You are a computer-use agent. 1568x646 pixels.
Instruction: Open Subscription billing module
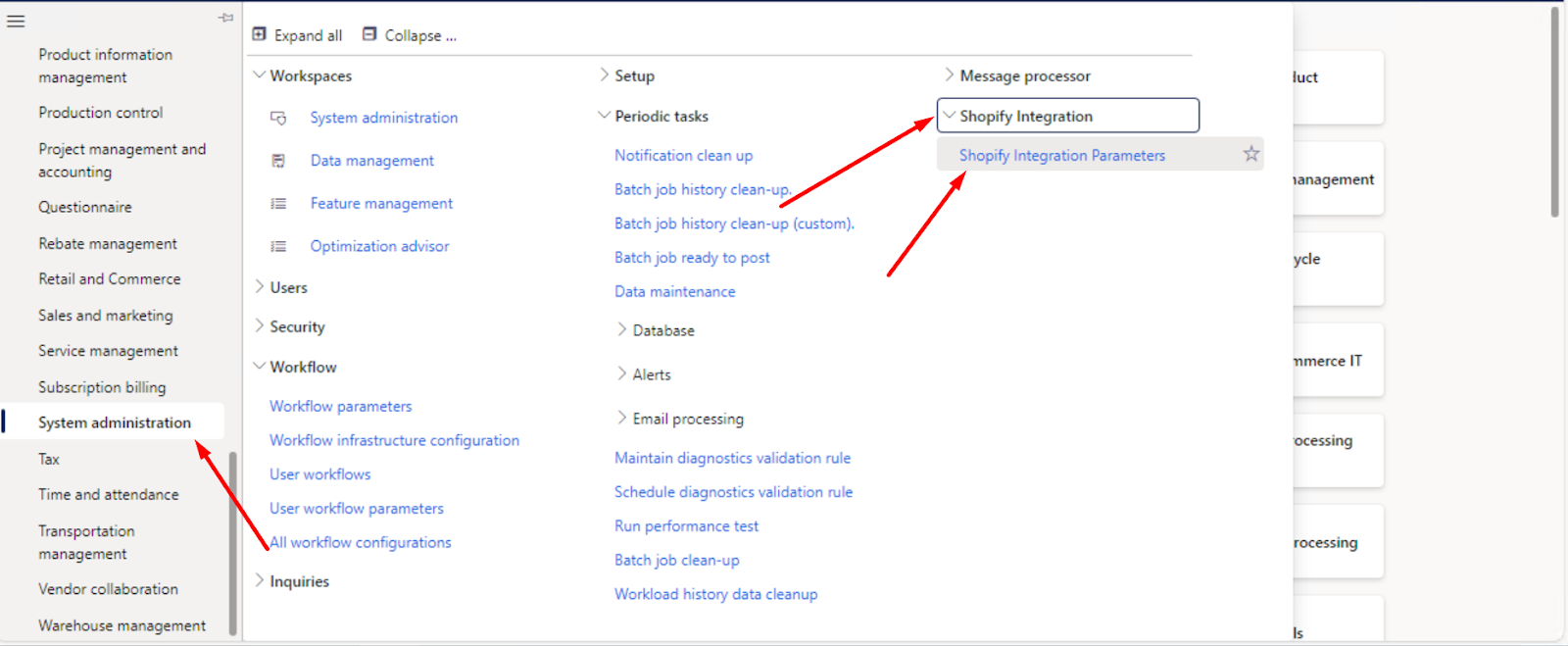pyautogui.click(x=102, y=387)
